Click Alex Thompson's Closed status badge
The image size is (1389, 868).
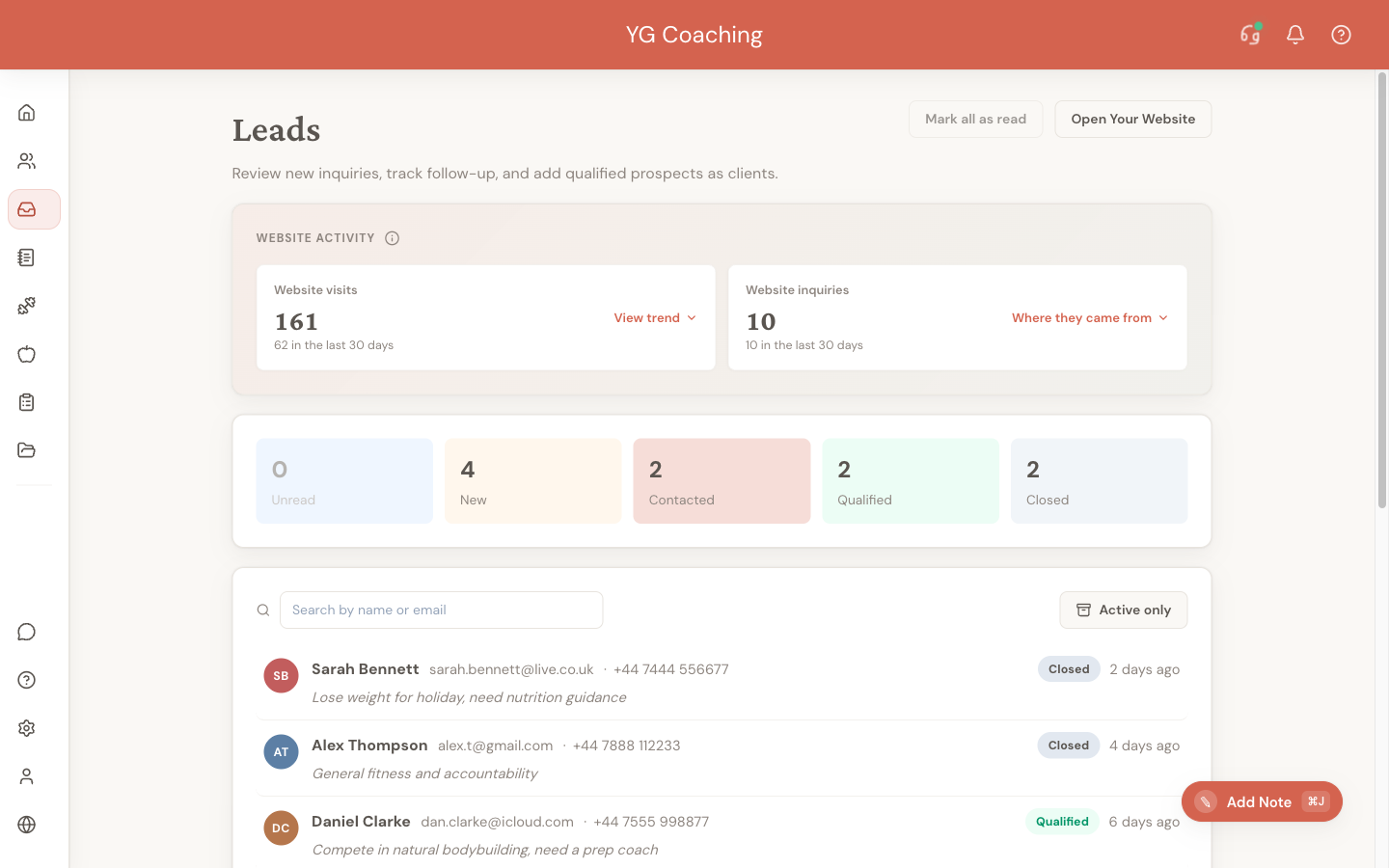click(1069, 746)
